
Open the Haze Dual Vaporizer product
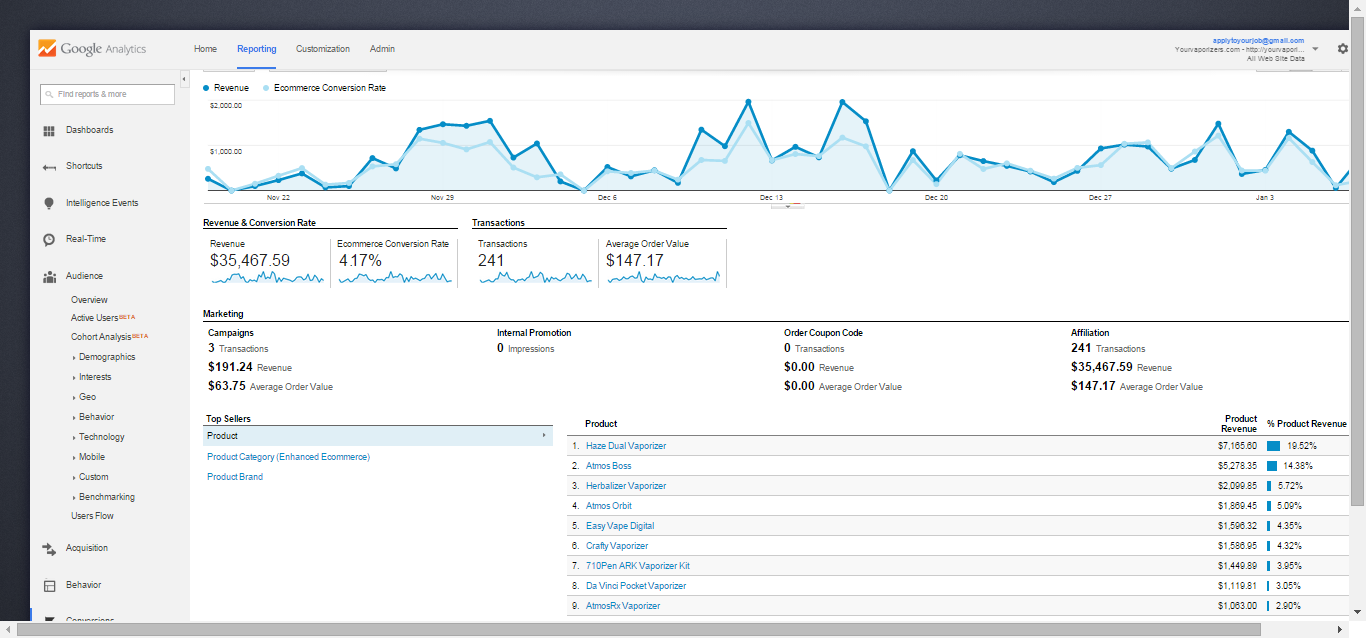(x=626, y=446)
